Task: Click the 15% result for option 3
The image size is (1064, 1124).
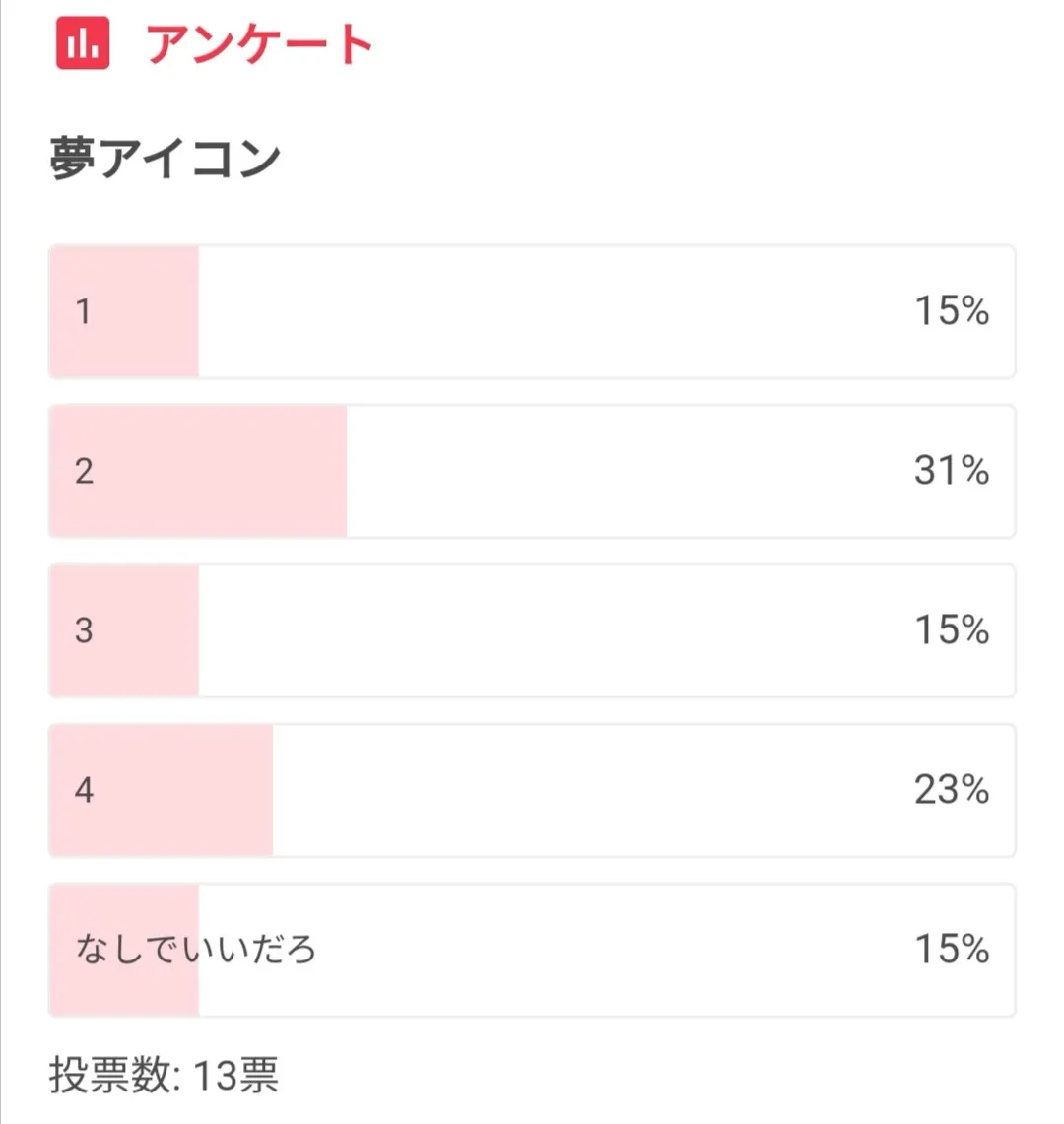Action: tap(951, 630)
